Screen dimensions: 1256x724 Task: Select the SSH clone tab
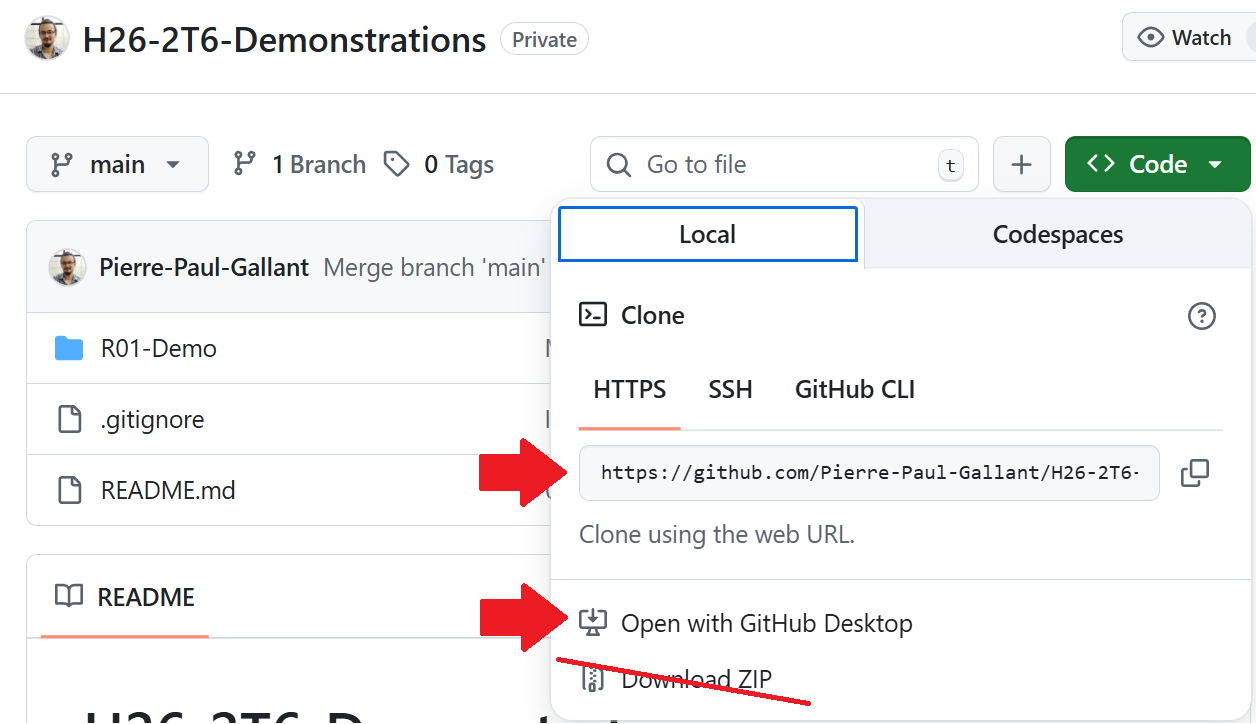tap(730, 389)
